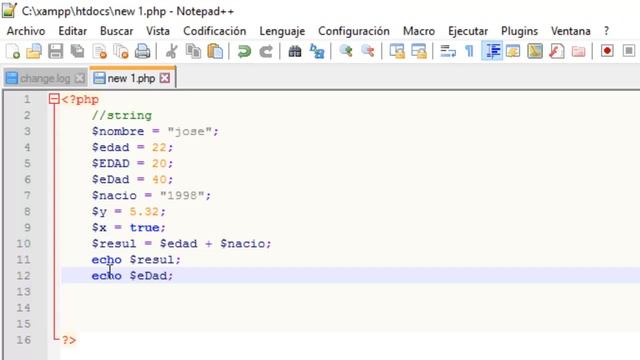Click the Open file folder icon
This screenshot has width=640, height=360.
(x=34, y=51)
